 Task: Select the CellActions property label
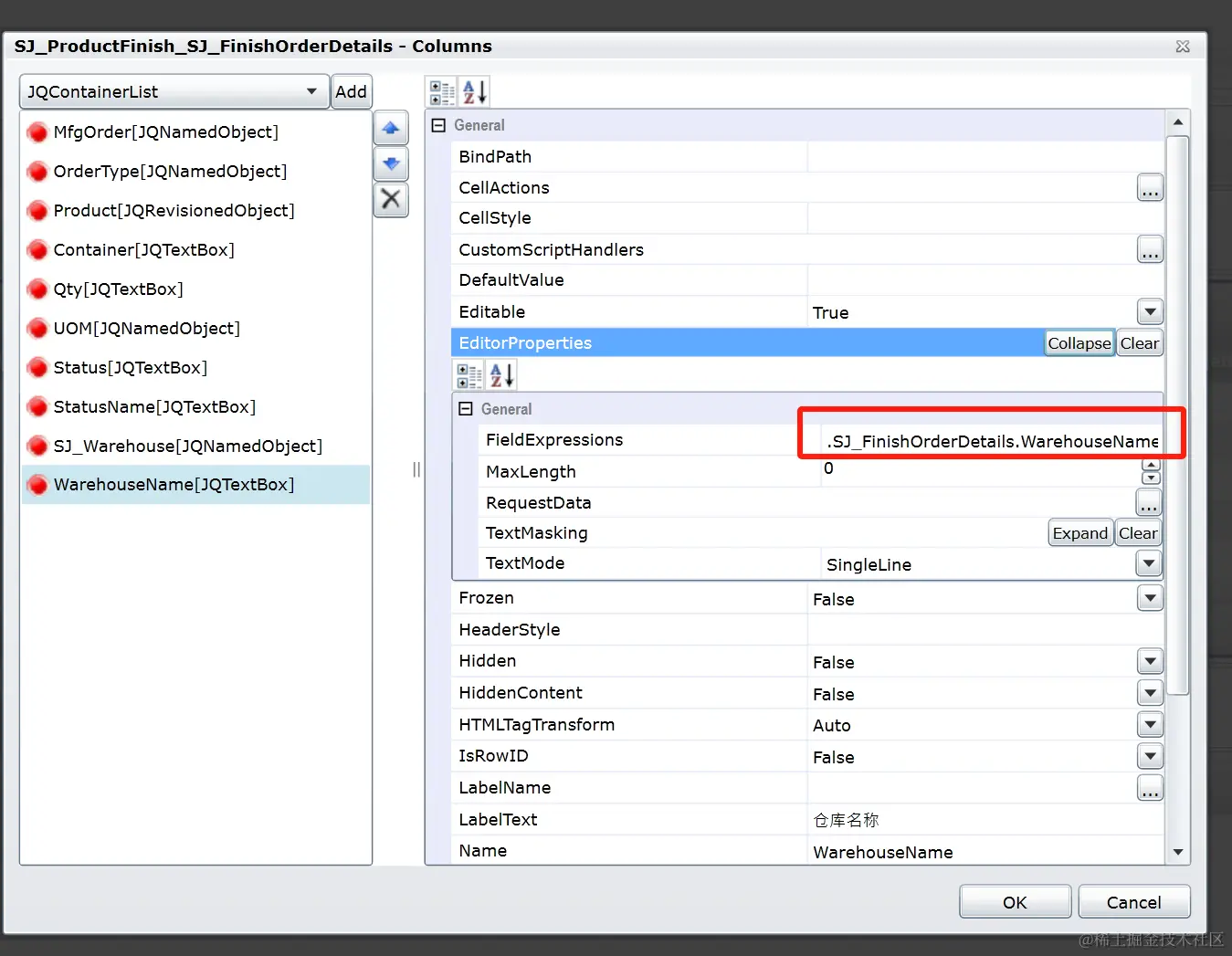504,188
